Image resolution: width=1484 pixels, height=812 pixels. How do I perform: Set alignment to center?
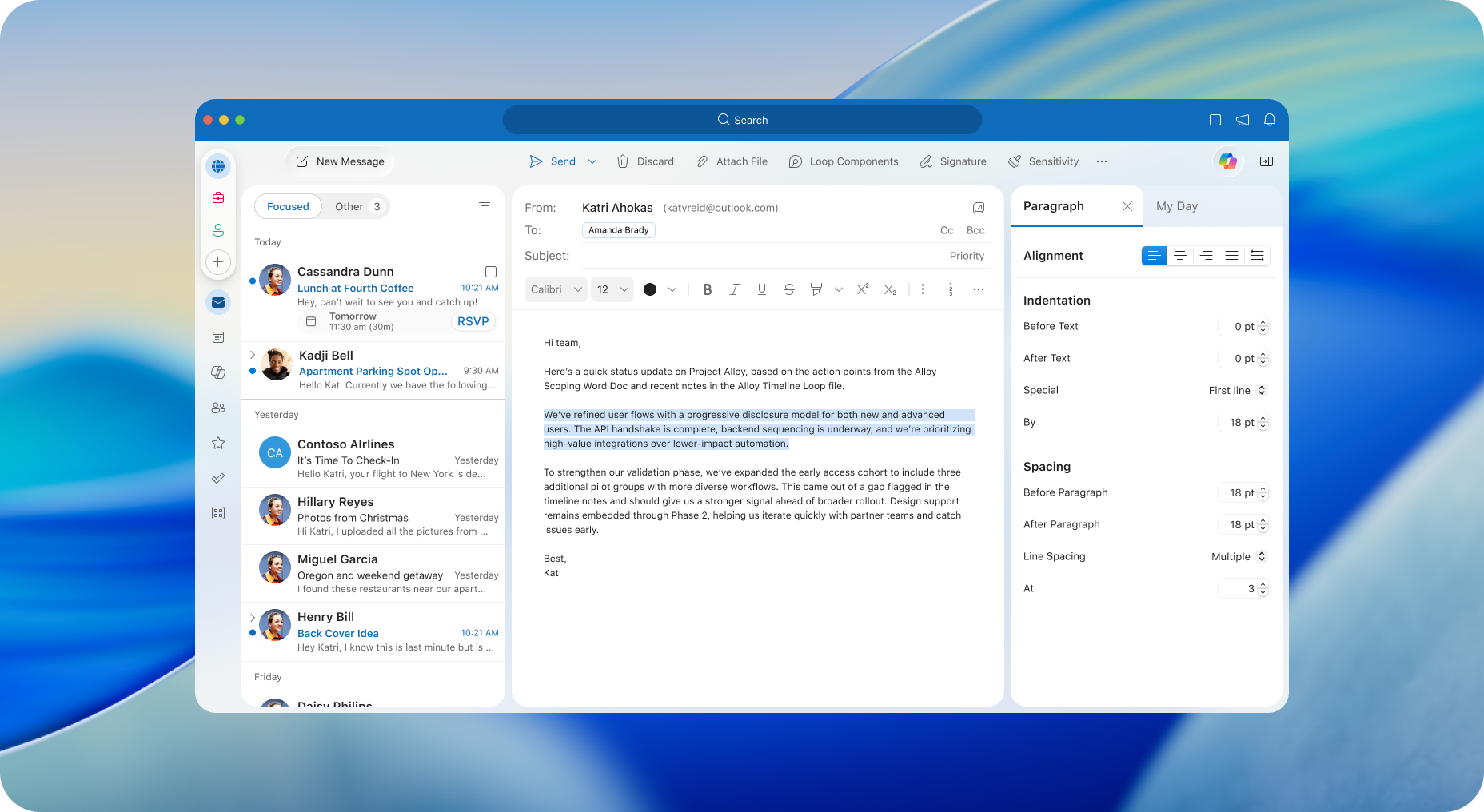1180,256
